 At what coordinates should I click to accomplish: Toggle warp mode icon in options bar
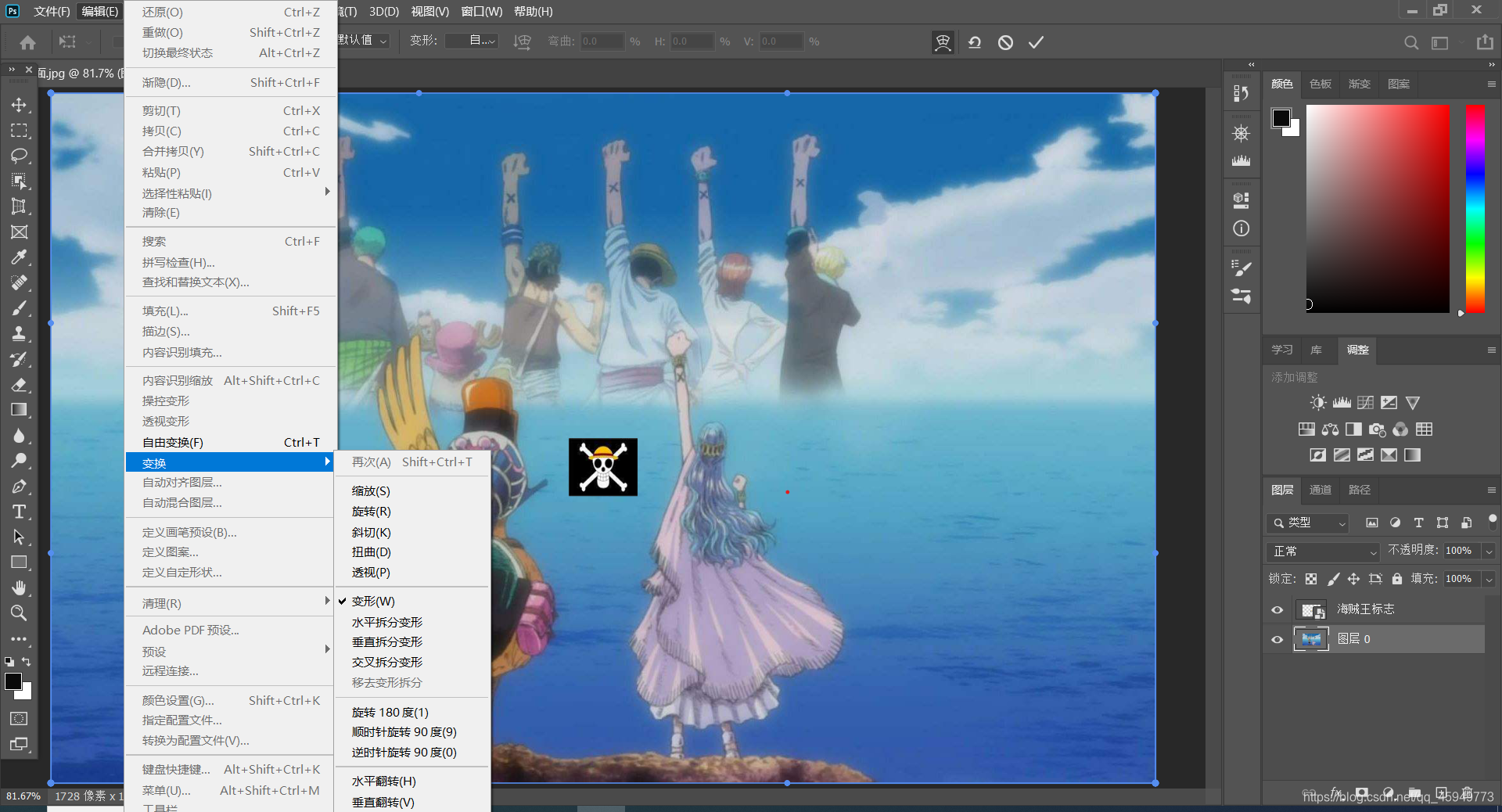point(943,42)
